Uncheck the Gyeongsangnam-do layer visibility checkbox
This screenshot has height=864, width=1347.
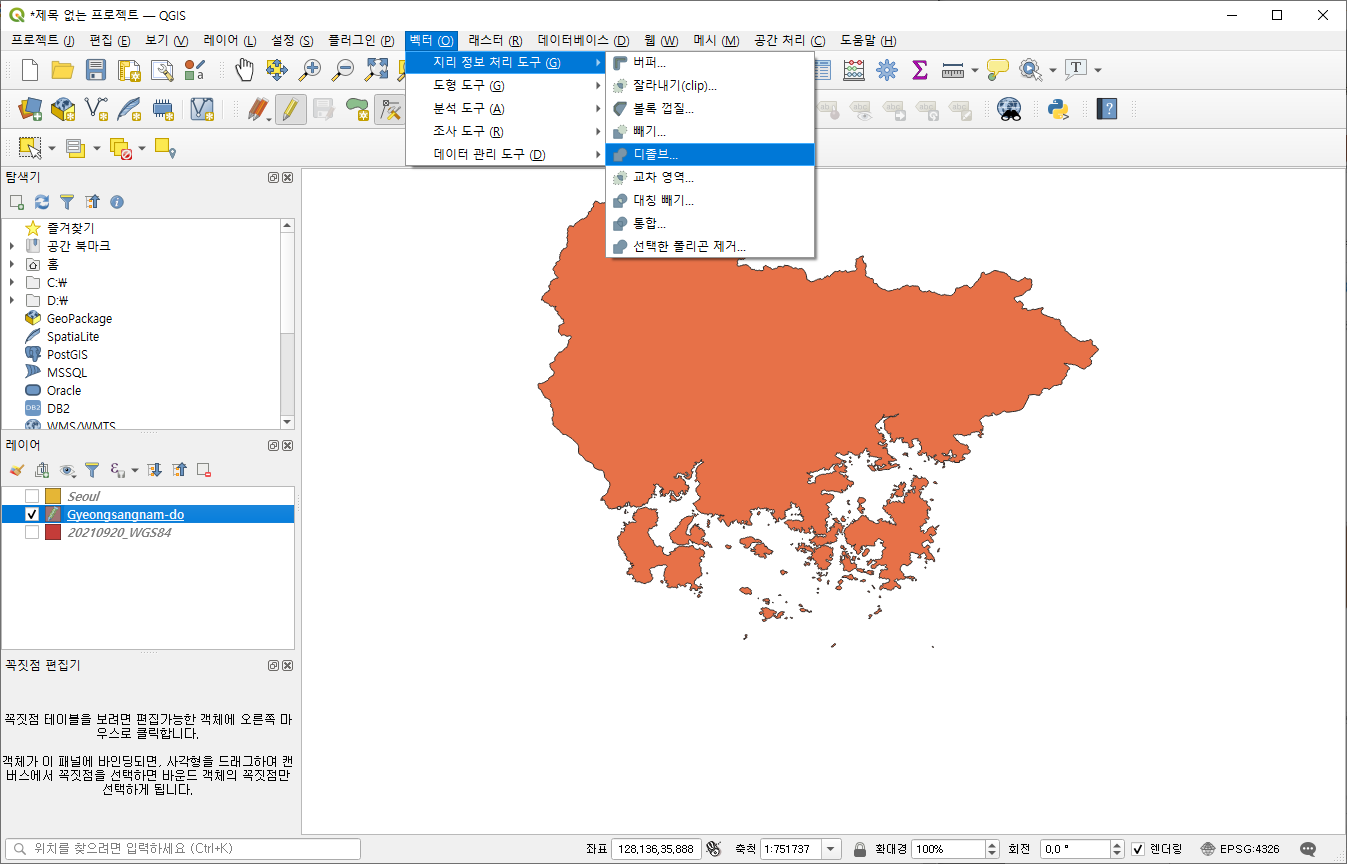[32, 514]
